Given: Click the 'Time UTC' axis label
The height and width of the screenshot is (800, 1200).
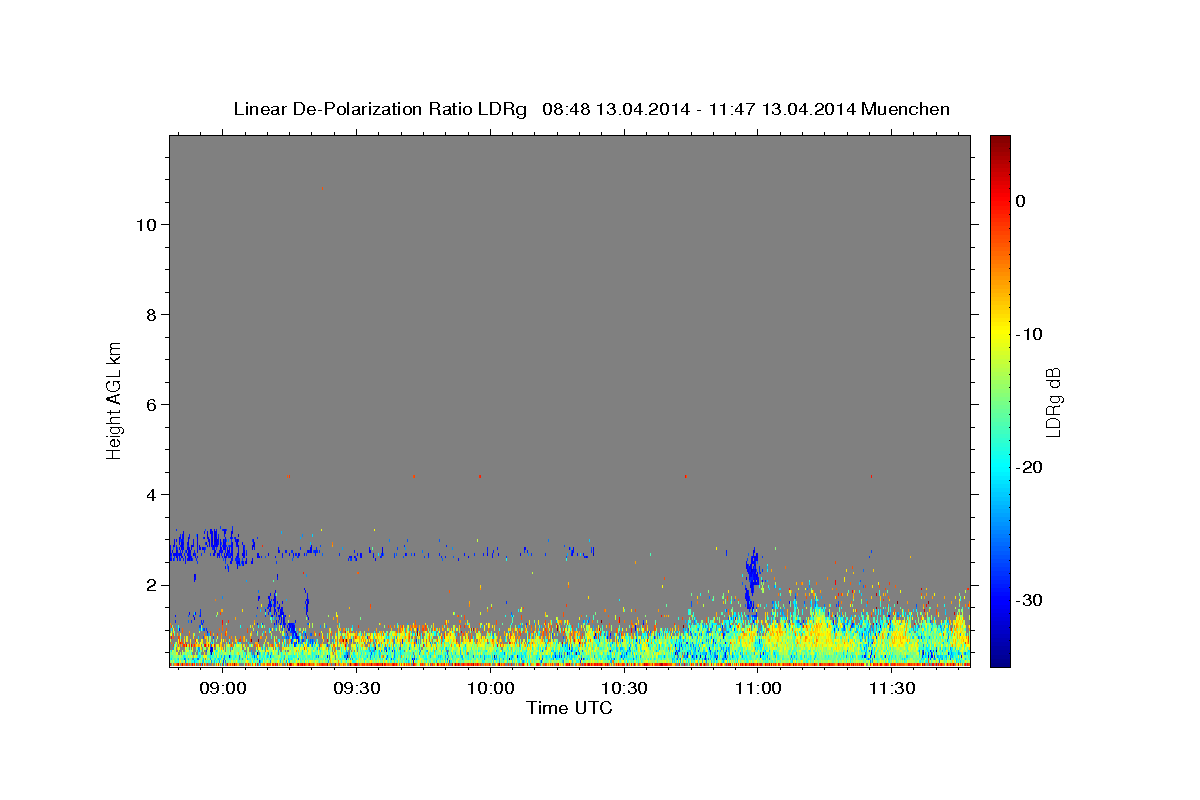Looking at the screenshot, I should pos(569,708).
